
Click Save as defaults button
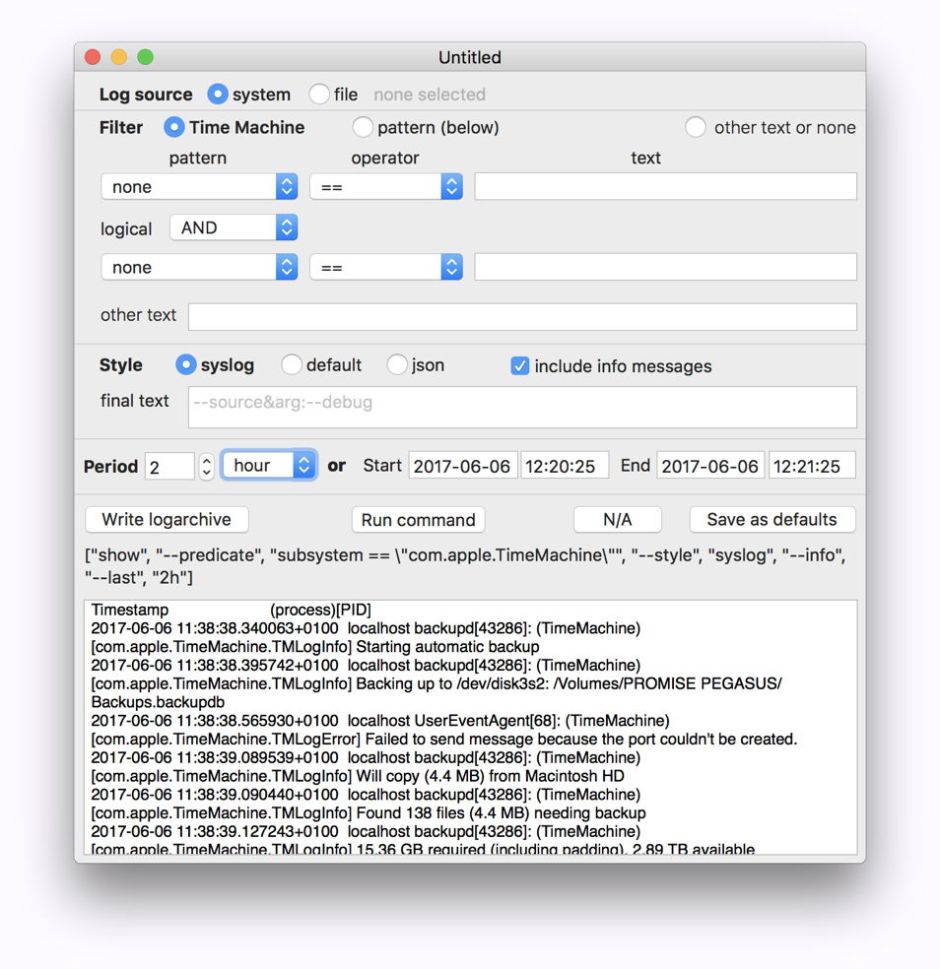[x=771, y=519]
